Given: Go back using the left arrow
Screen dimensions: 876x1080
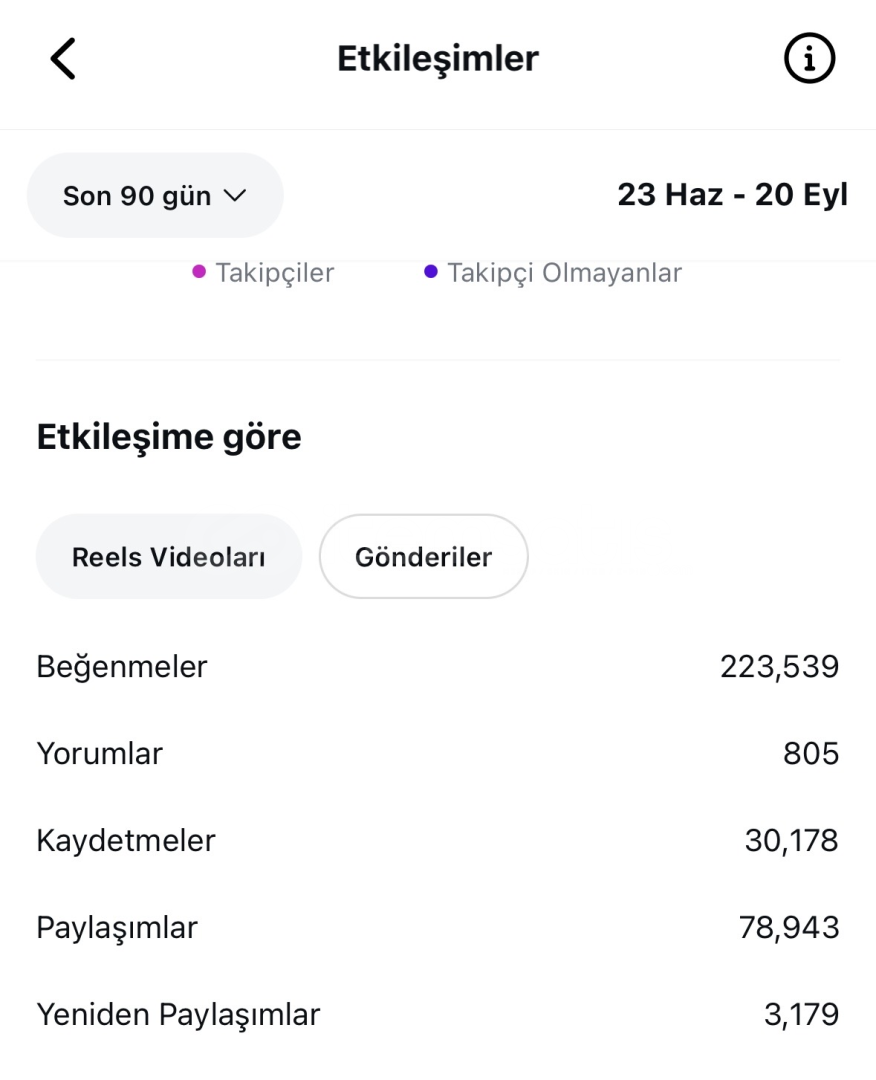Looking at the screenshot, I should (62, 61).
